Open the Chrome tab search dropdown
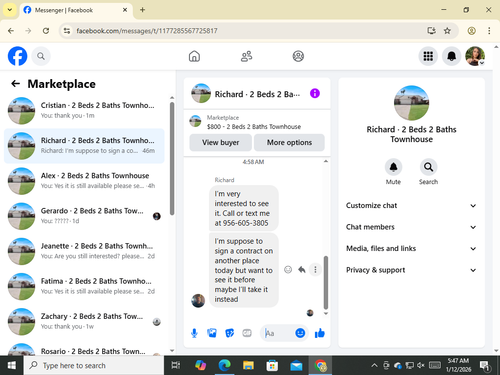 pos(10,10)
